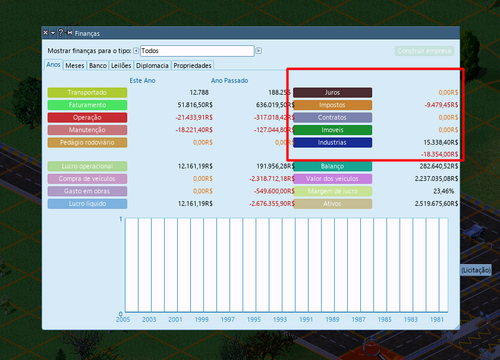Click the Balanço value 282.640,52R$
The height and width of the screenshot is (360, 500).
(x=439, y=166)
